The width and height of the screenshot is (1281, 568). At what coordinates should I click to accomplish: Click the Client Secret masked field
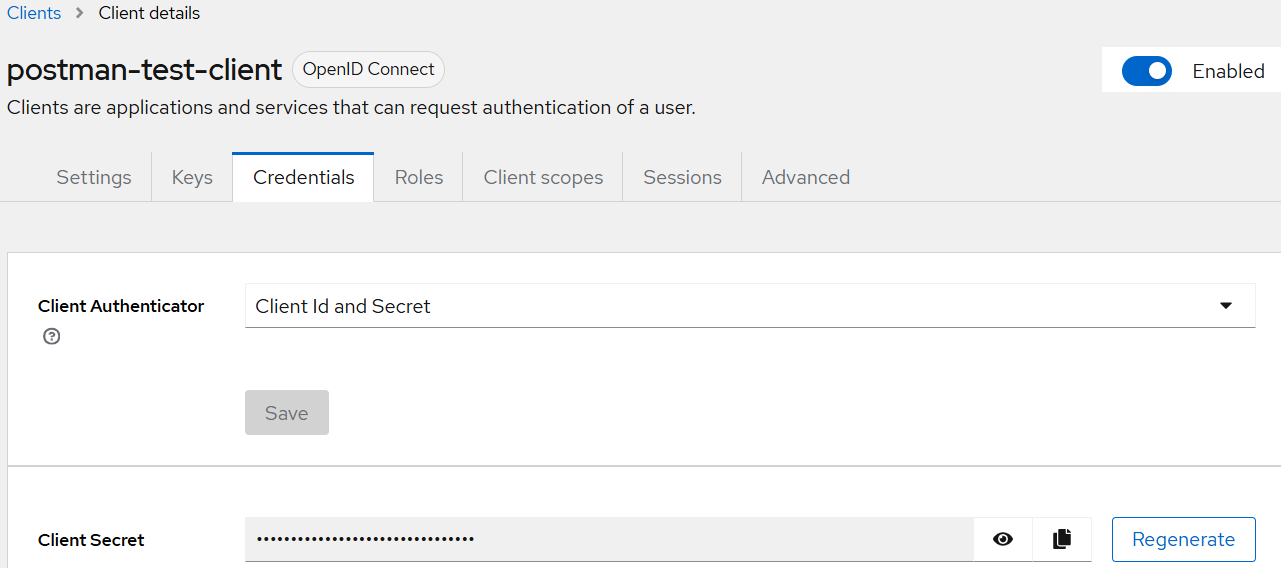pos(609,539)
